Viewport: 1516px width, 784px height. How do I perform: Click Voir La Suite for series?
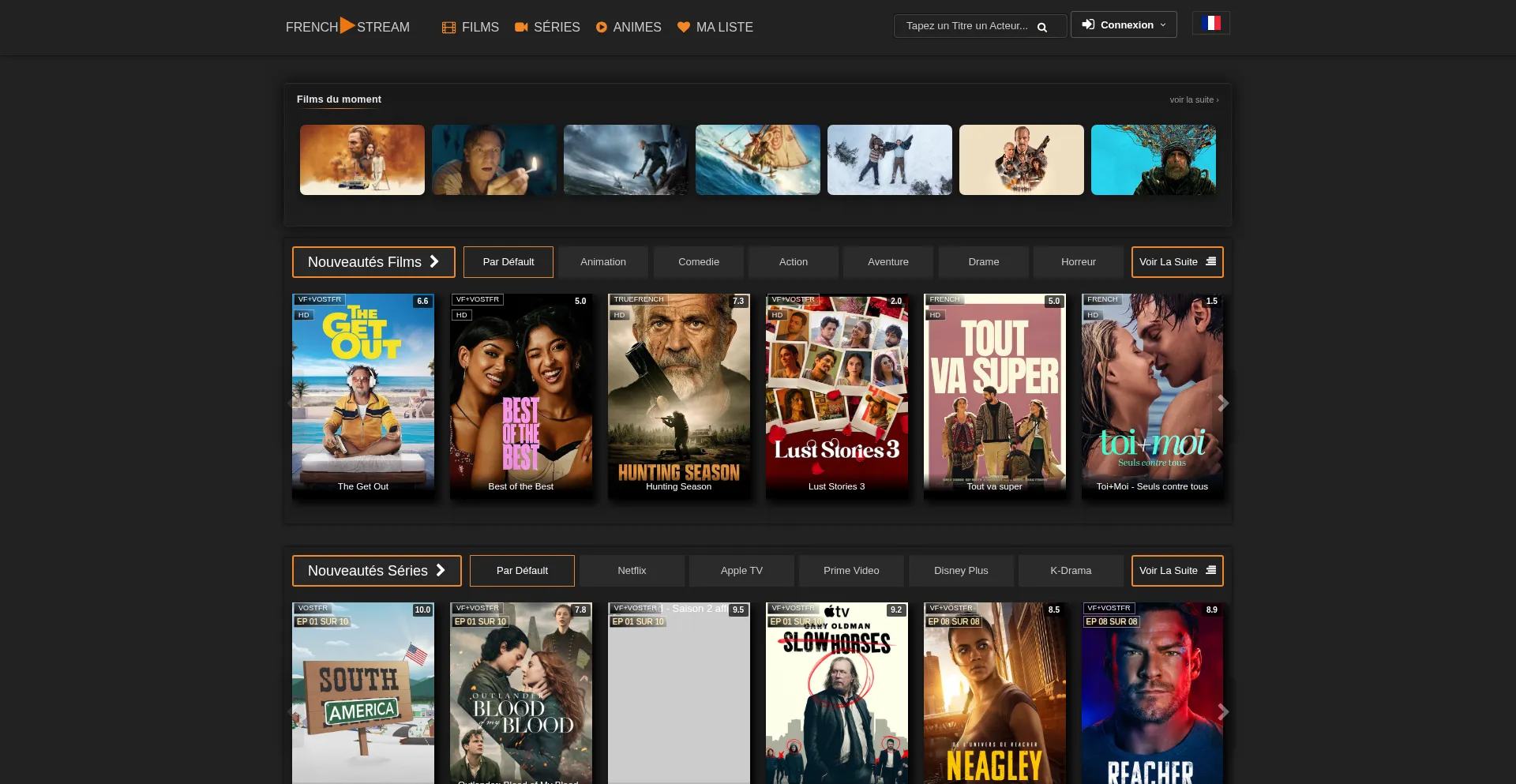(x=1177, y=571)
